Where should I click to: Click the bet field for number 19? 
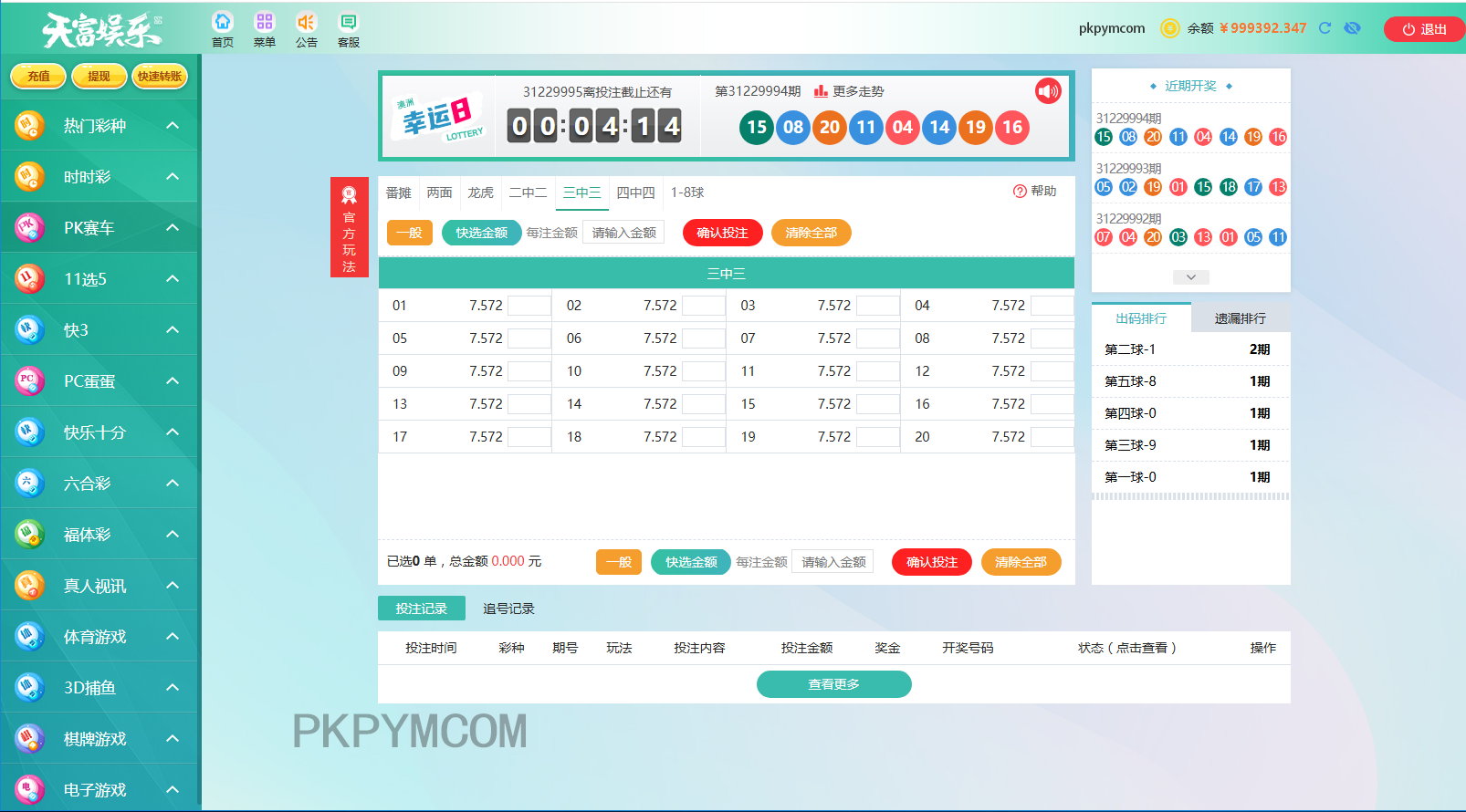[x=877, y=437]
